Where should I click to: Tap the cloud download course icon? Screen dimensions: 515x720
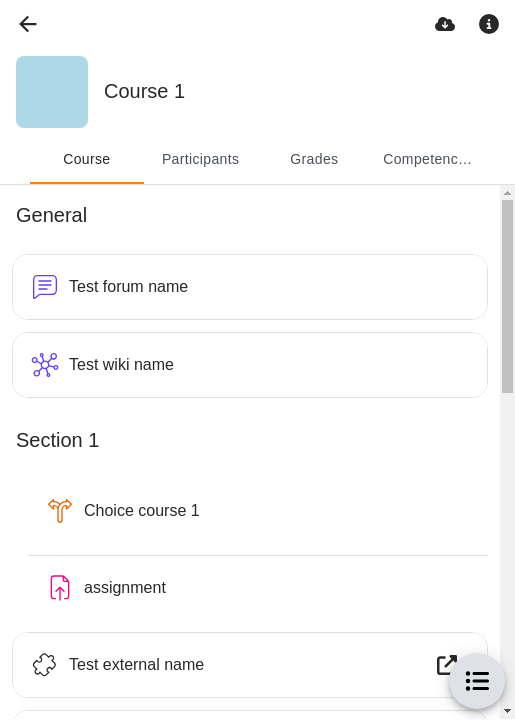tap(445, 24)
